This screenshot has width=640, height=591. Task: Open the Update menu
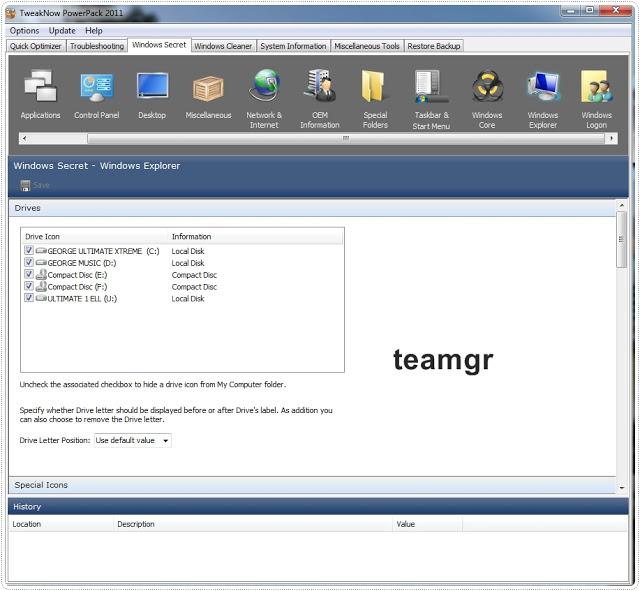coord(62,31)
